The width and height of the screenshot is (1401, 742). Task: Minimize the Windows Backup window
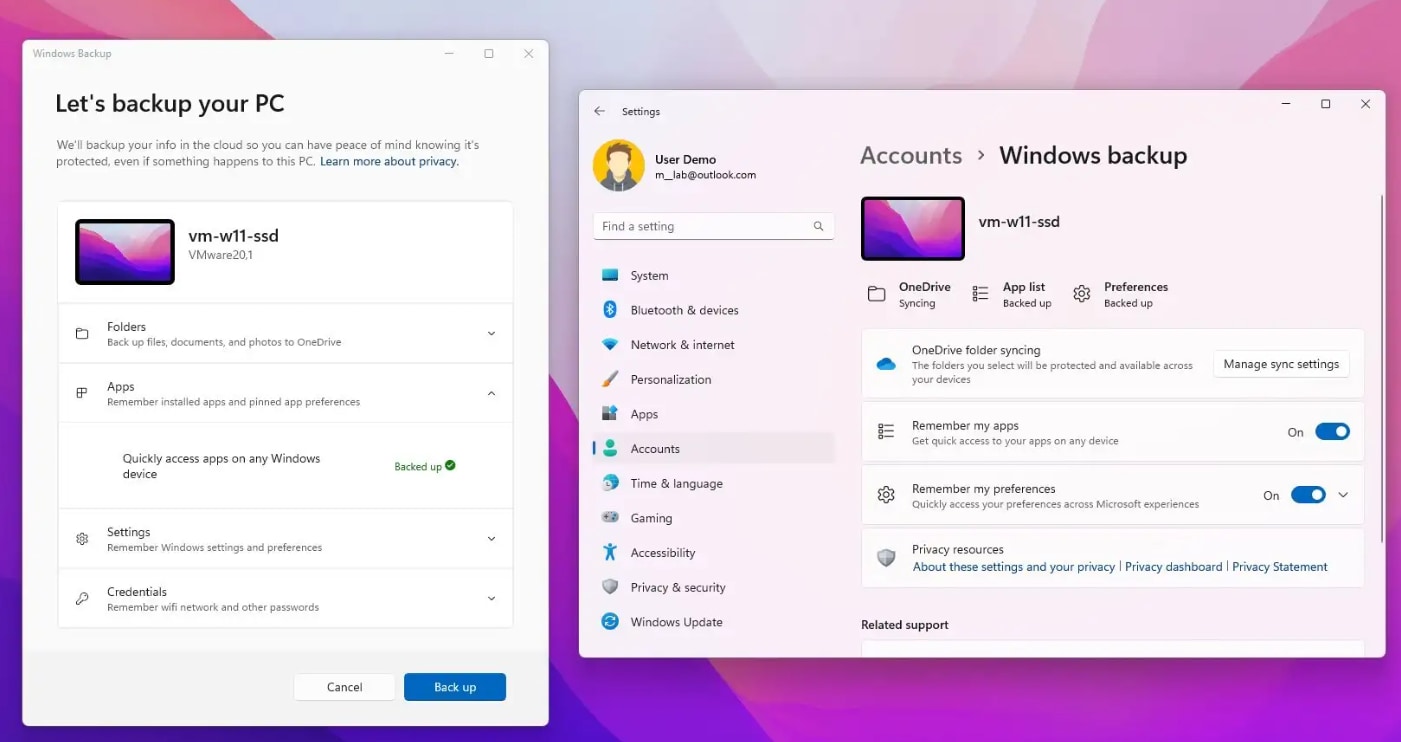pyautogui.click(x=449, y=54)
